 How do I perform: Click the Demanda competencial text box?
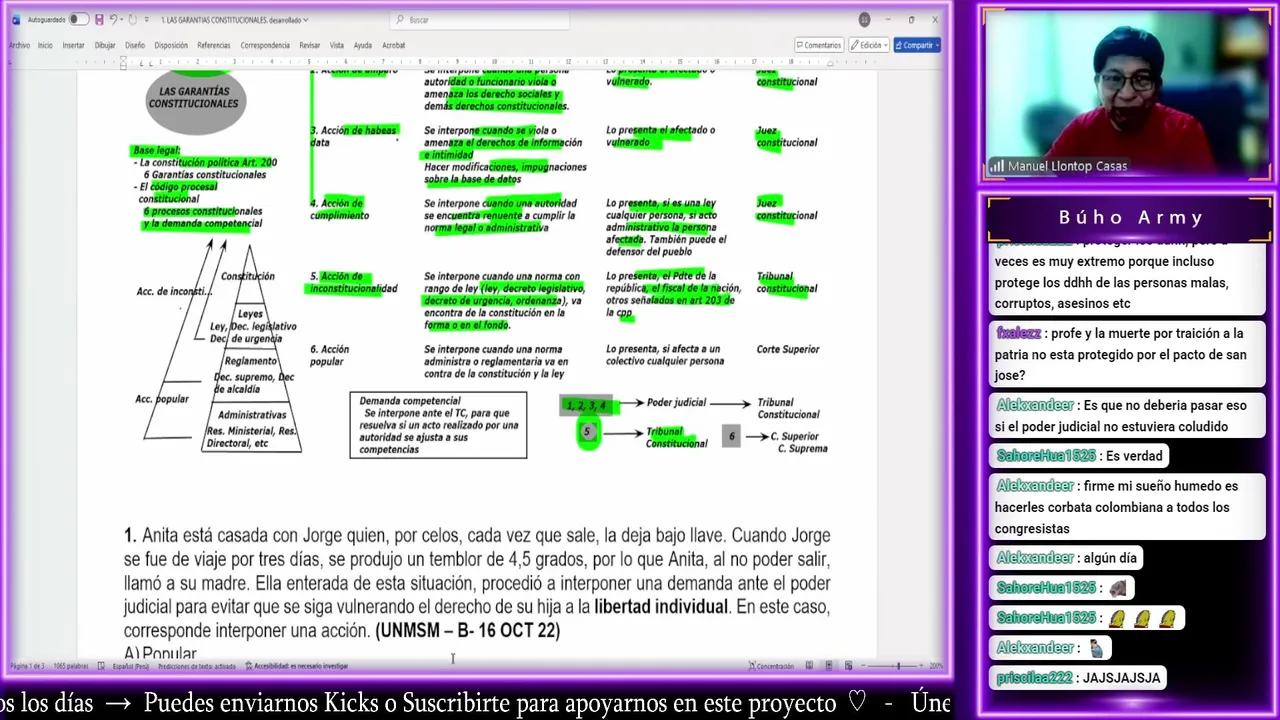click(x=438, y=425)
